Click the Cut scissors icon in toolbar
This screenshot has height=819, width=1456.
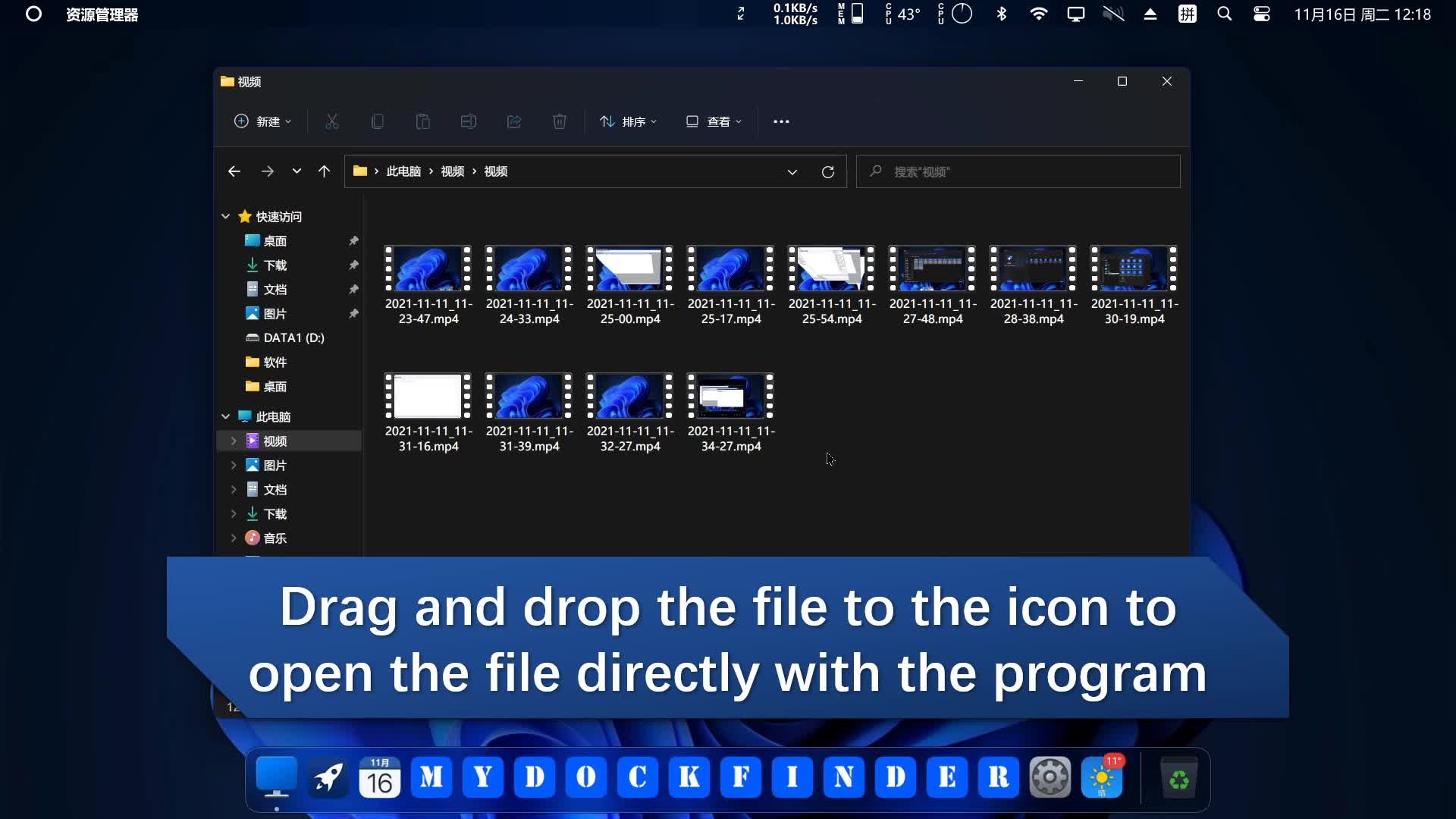(x=332, y=121)
